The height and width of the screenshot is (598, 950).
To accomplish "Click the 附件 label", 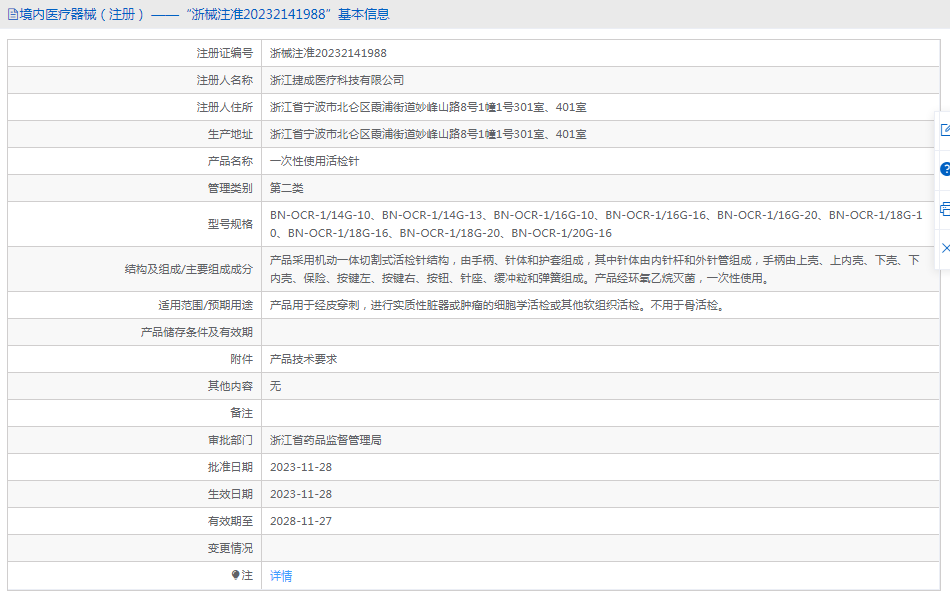I will click(x=241, y=359).
